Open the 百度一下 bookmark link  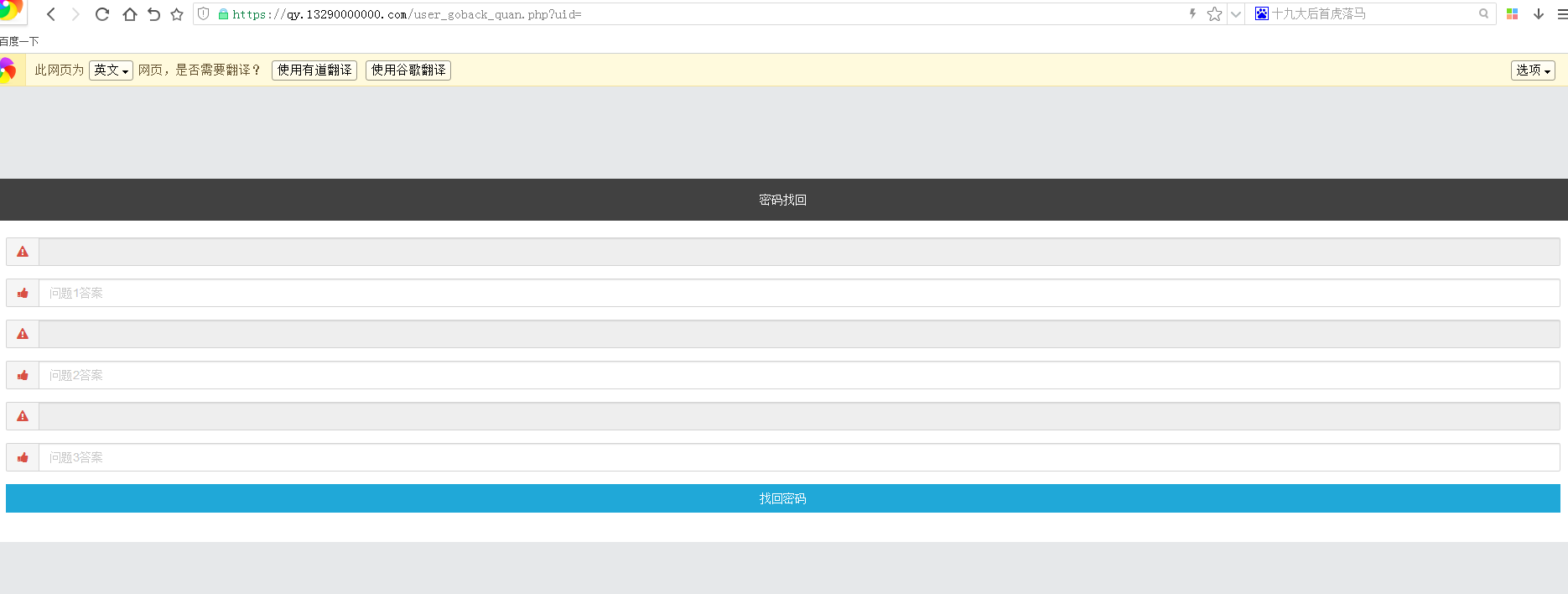click(19, 41)
